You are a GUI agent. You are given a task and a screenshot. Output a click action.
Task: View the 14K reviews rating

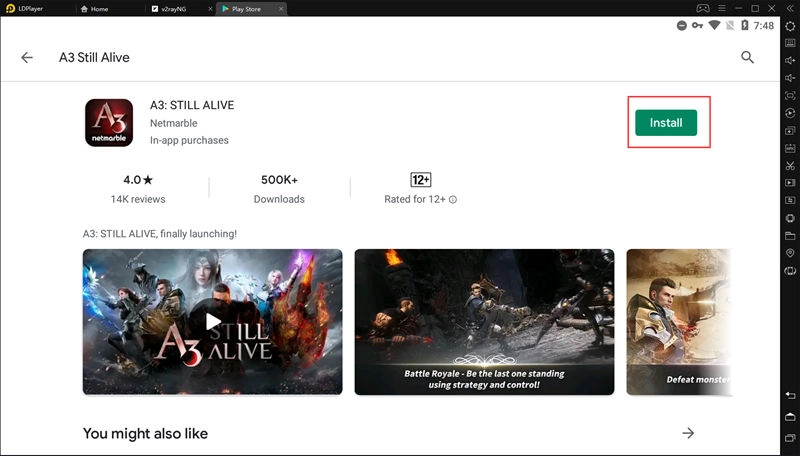click(138, 189)
